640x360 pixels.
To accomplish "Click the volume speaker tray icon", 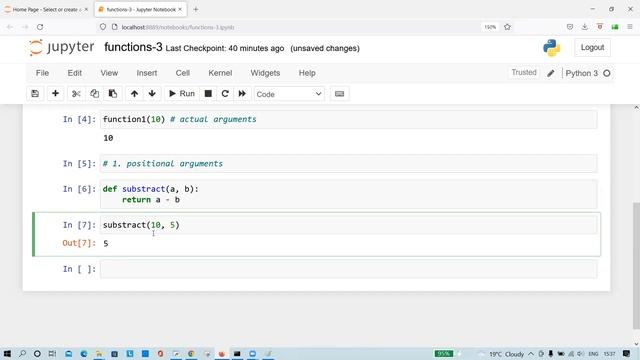I will [580, 354].
